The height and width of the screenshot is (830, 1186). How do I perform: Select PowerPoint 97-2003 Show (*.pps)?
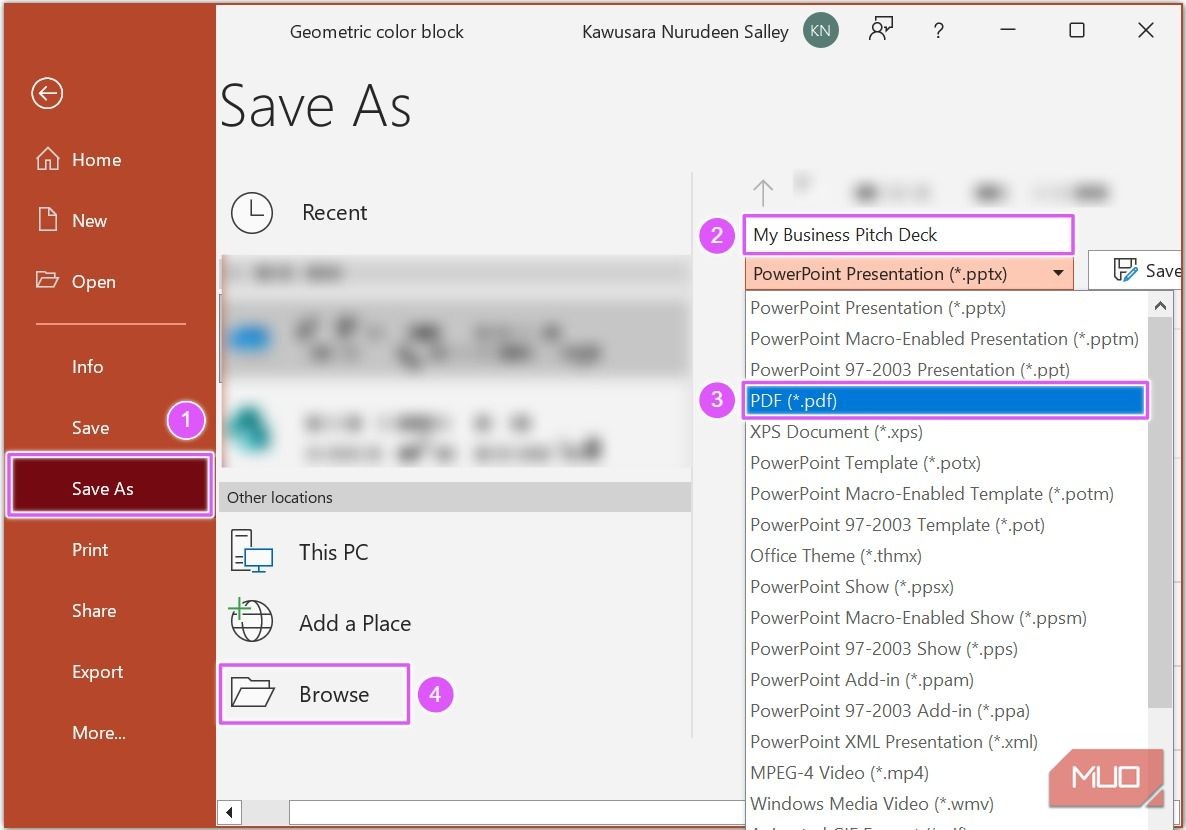coord(947,649)
